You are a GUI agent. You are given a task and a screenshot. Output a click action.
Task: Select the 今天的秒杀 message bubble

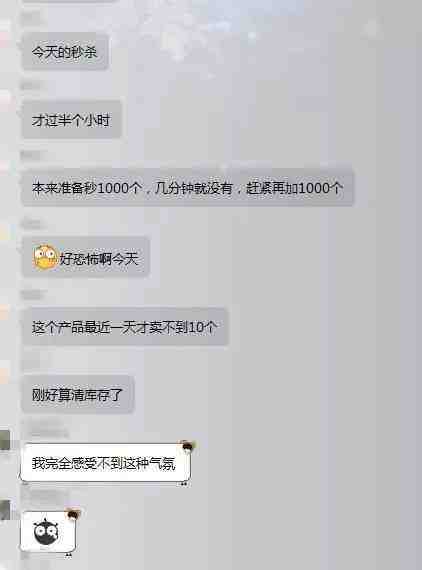pos(65,52)
